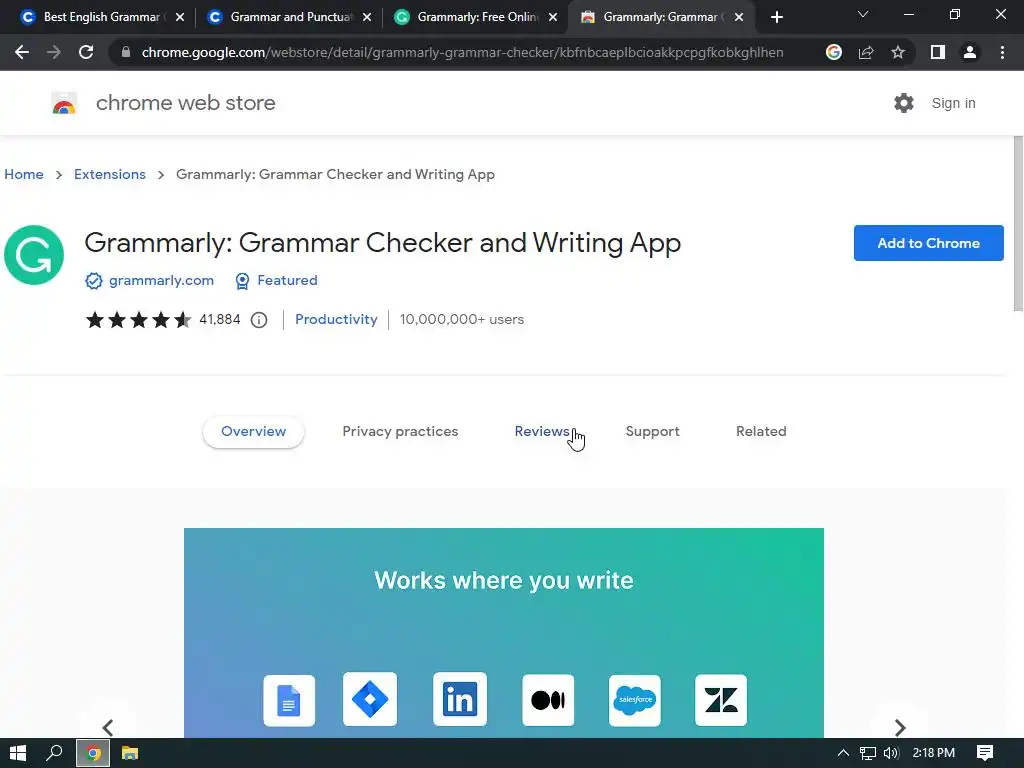
Task: Click the star rating display
Action: tap(138, 319)
